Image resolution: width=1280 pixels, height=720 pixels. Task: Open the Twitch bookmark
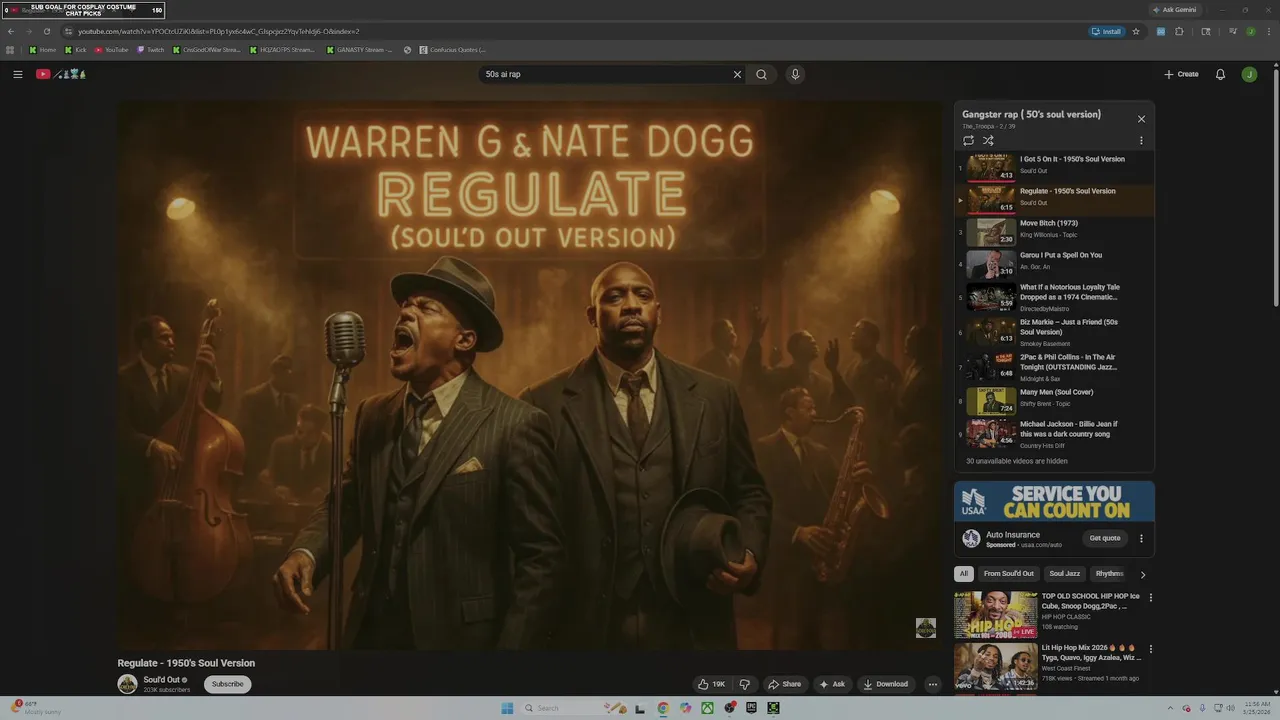coord(151,50)
